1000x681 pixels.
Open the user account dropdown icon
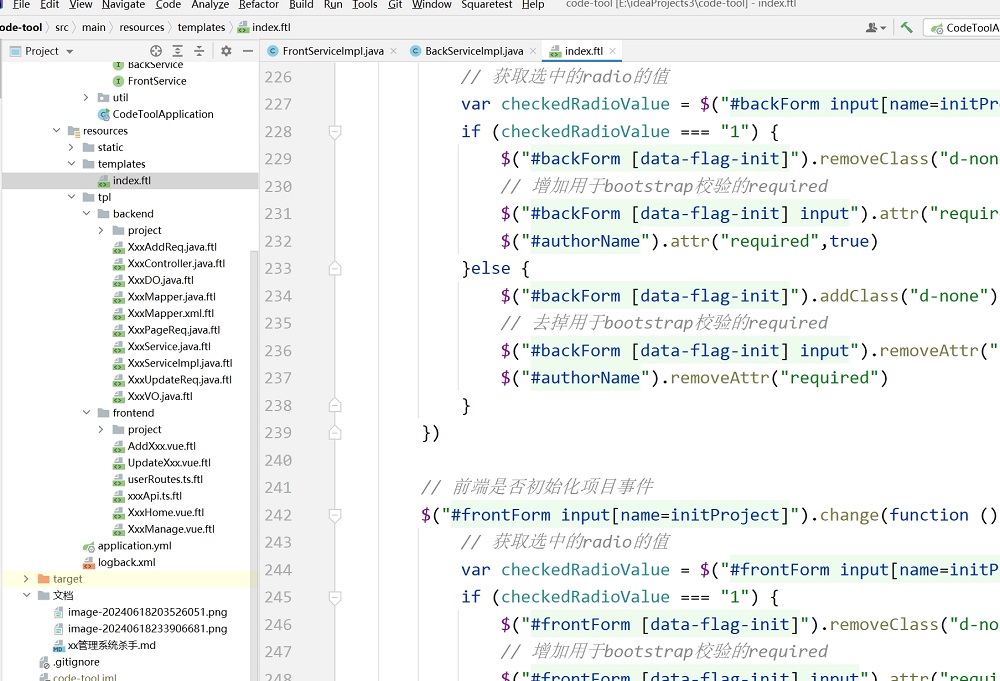(x=876, y=27)
